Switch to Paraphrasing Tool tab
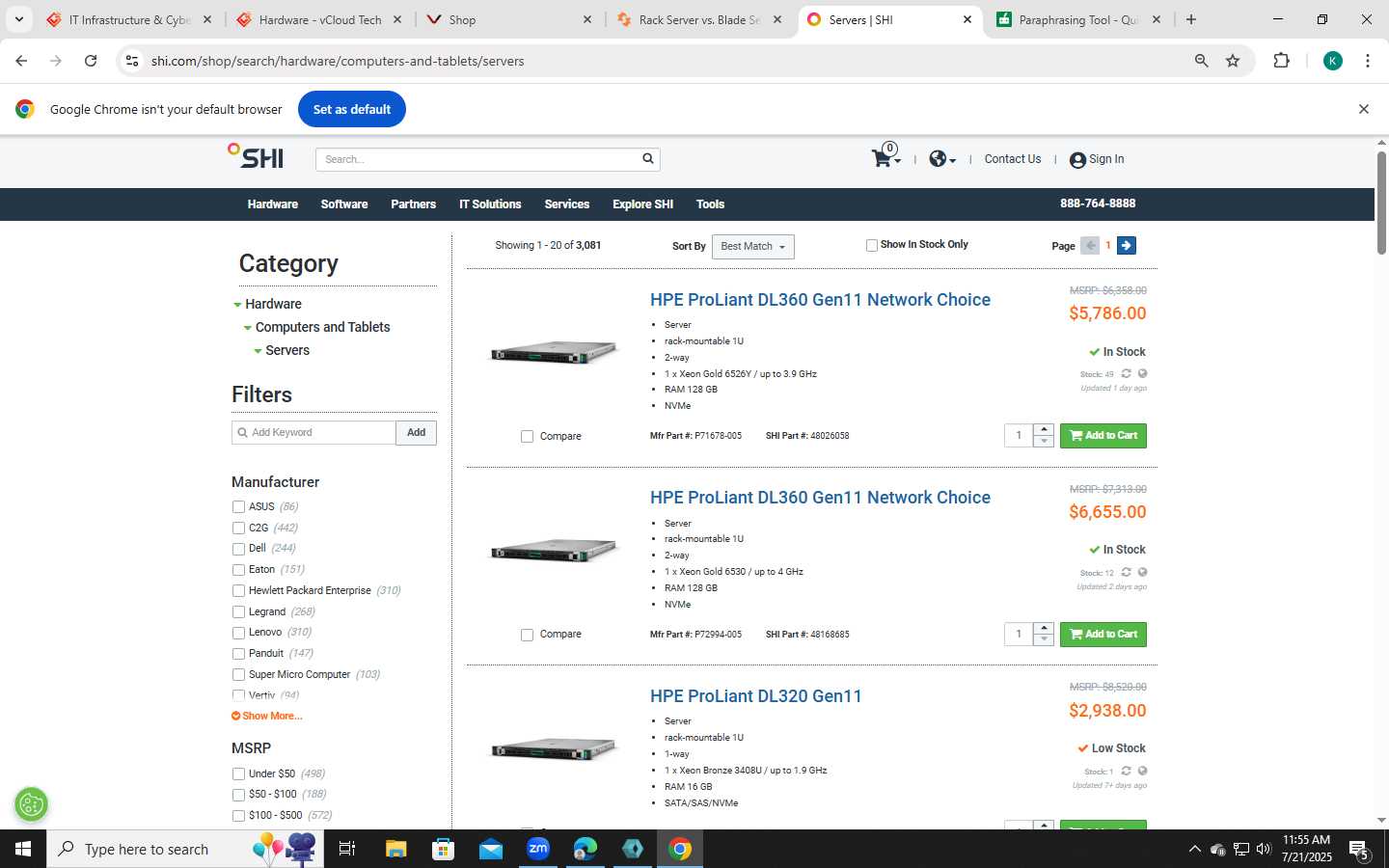Viewport: 1389px width, 868px height. pyautogui.click(x=1077, y=19)
